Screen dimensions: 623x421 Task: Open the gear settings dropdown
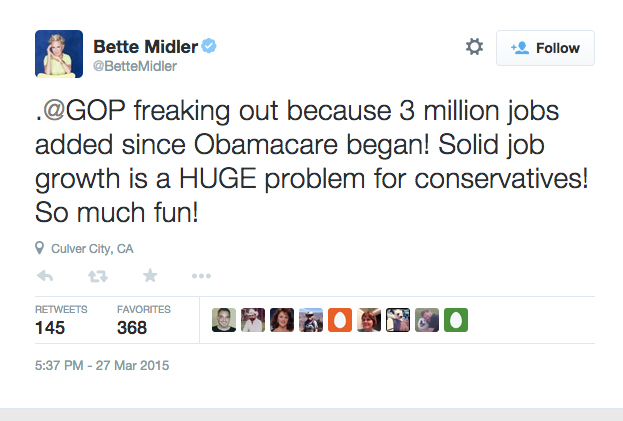click(x=474, y=47)
